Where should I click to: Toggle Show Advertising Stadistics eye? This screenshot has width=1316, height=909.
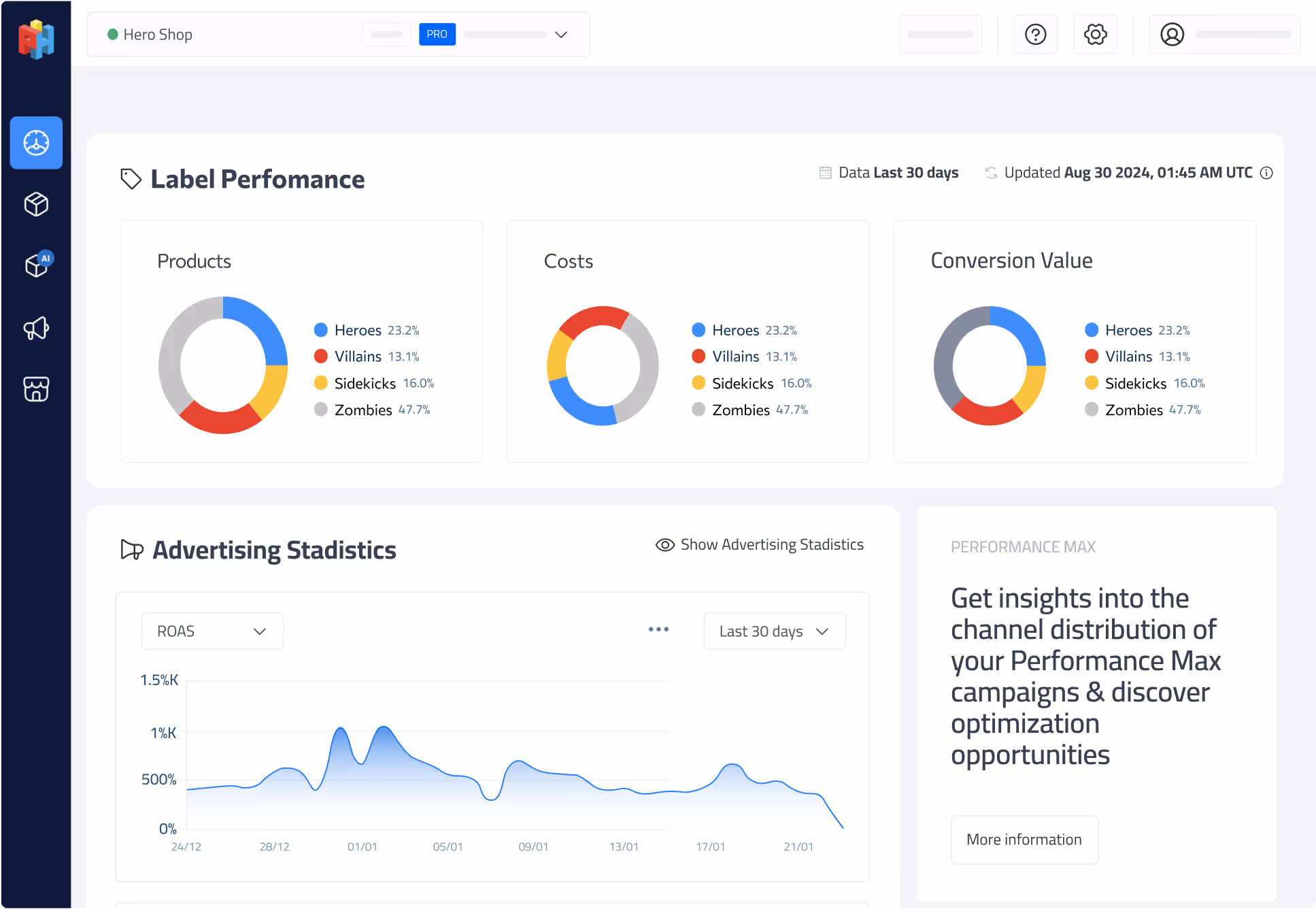664,545
